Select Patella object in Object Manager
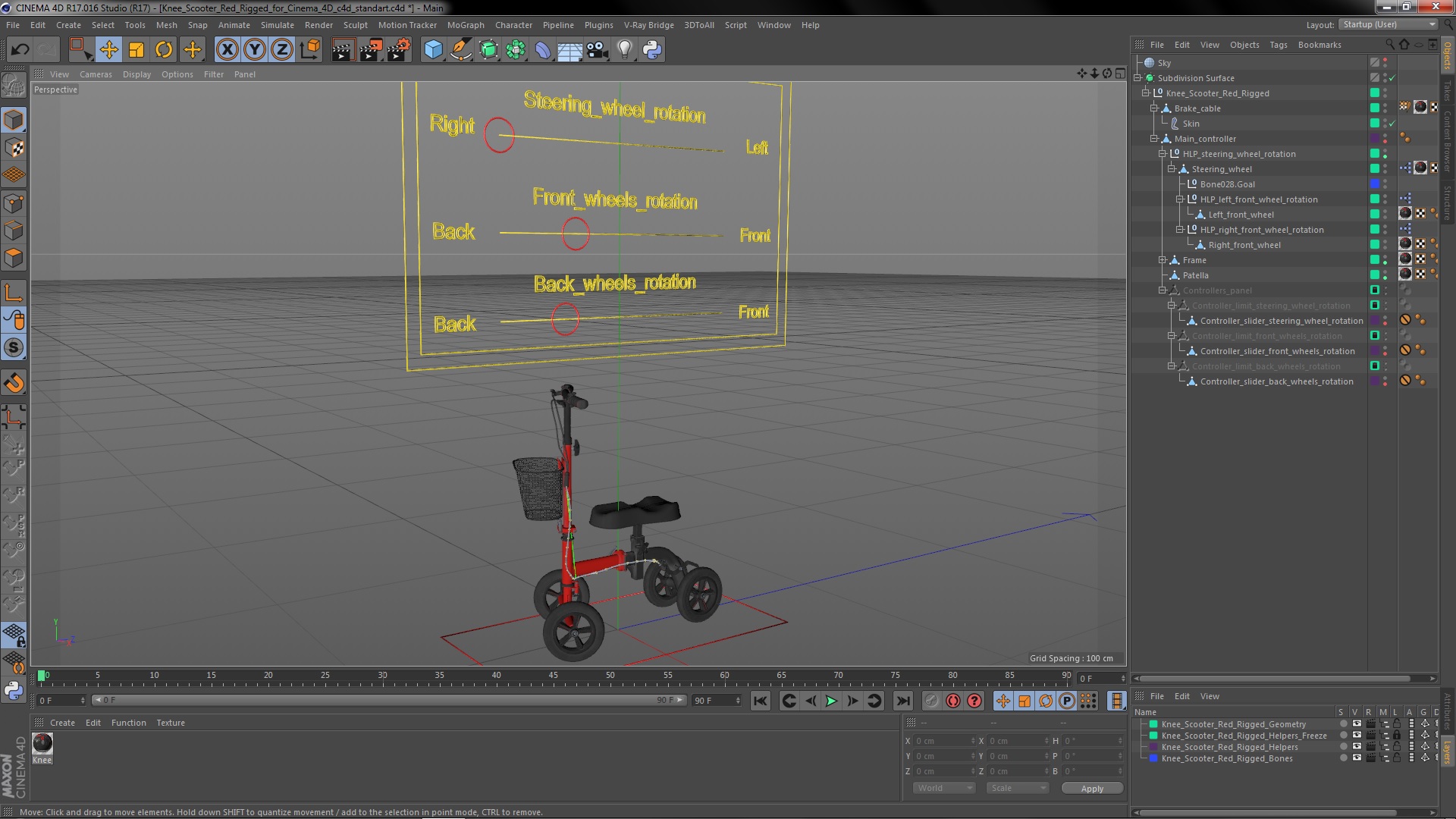Screen dimensions: 1456x819 pyautogui.click(x=1195, y=275)
